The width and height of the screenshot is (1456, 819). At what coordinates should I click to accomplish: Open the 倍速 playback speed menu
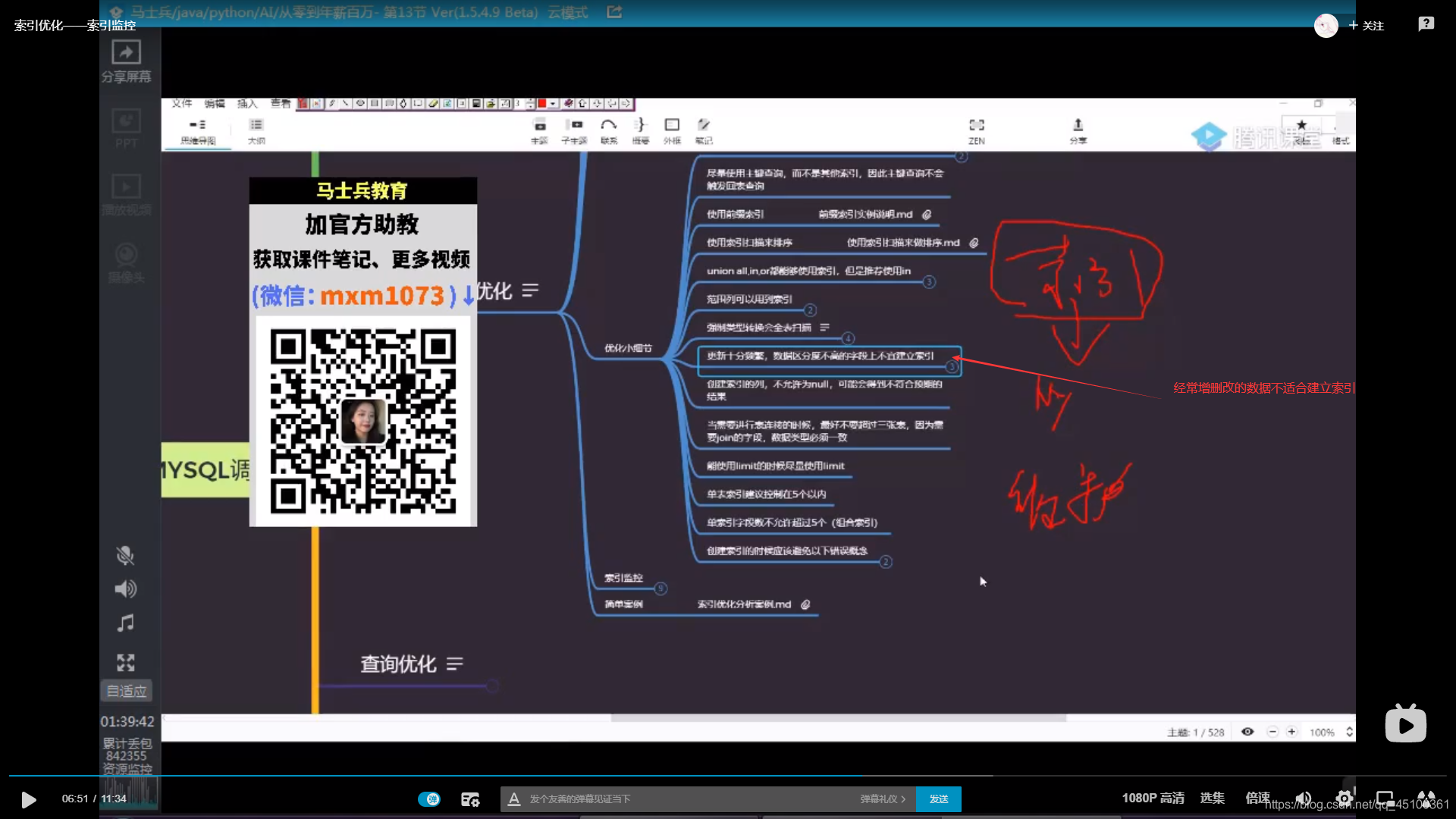[x=1257, y=798]
